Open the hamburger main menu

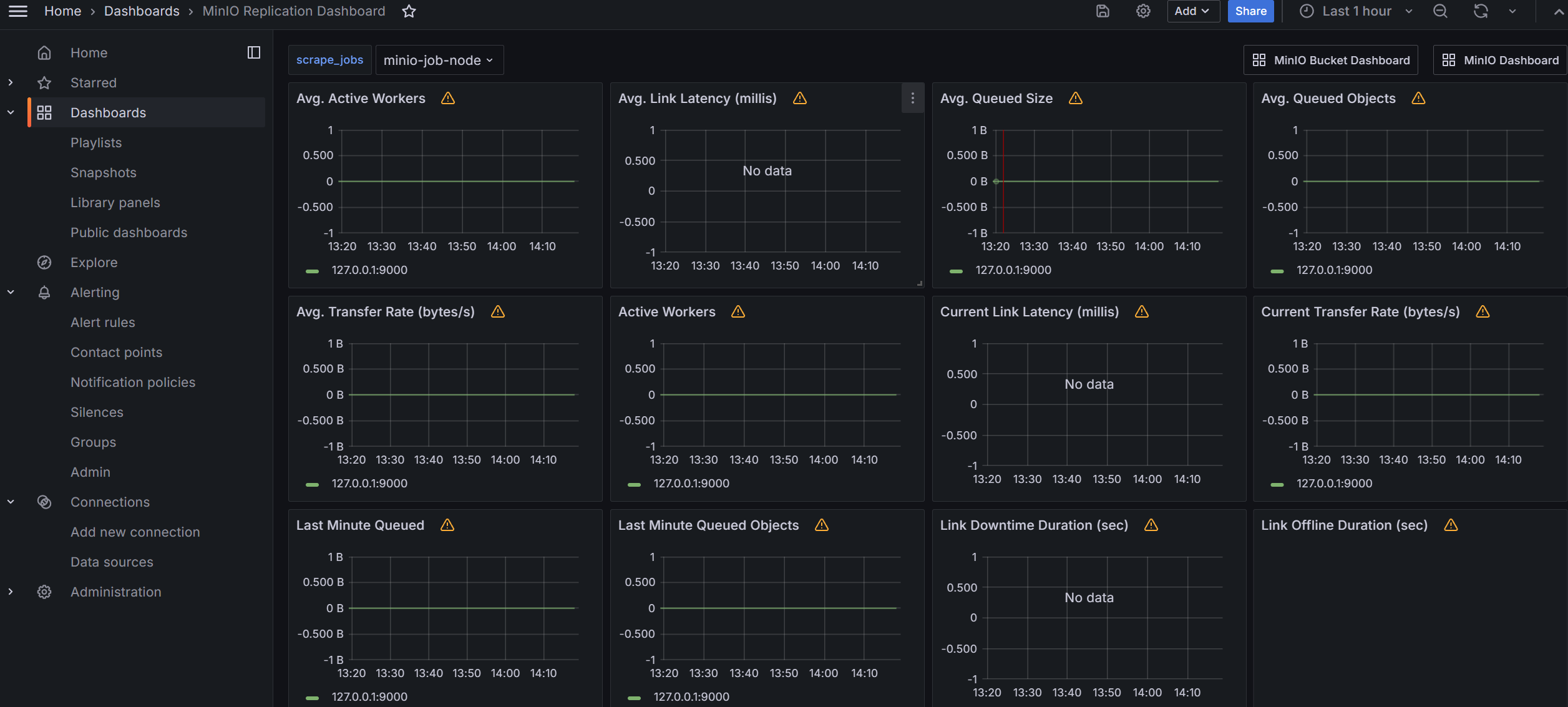[x=18, y=11]
